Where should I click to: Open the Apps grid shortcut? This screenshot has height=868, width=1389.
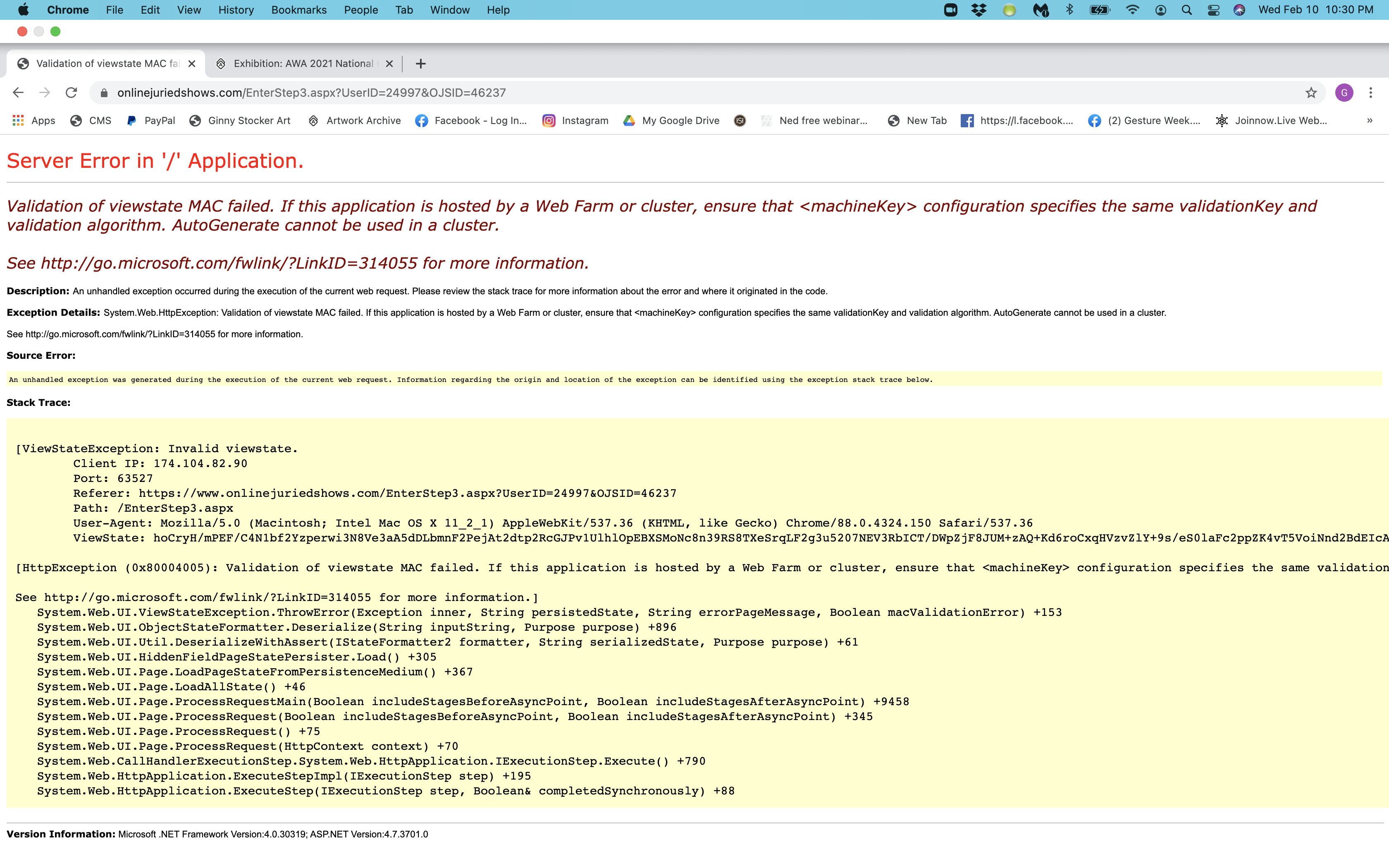pyautogui.click(x=34, y=121)
